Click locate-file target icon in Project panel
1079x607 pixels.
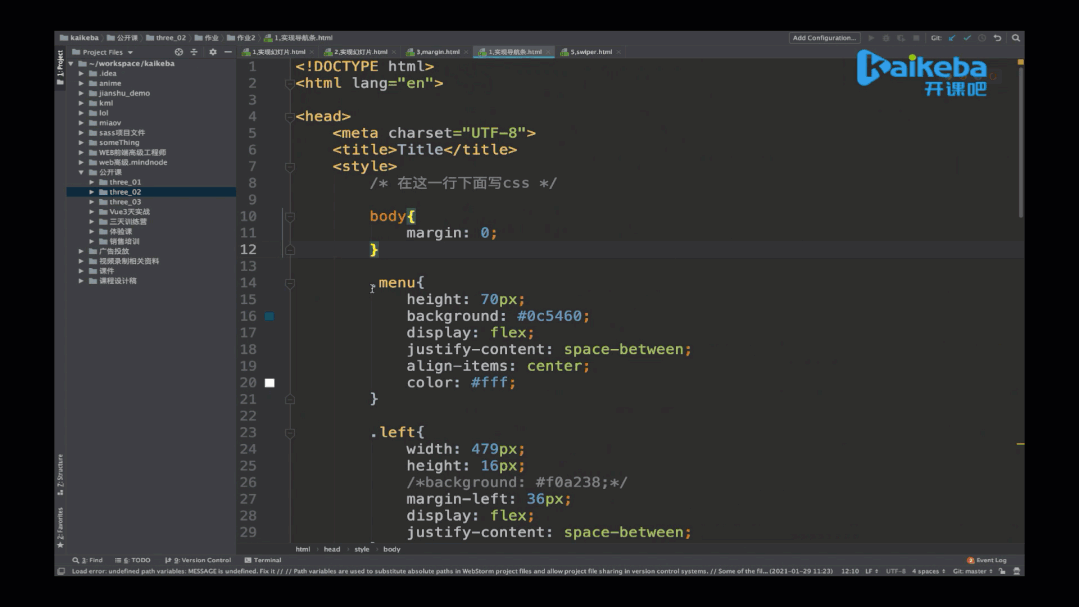coord(179,52)
